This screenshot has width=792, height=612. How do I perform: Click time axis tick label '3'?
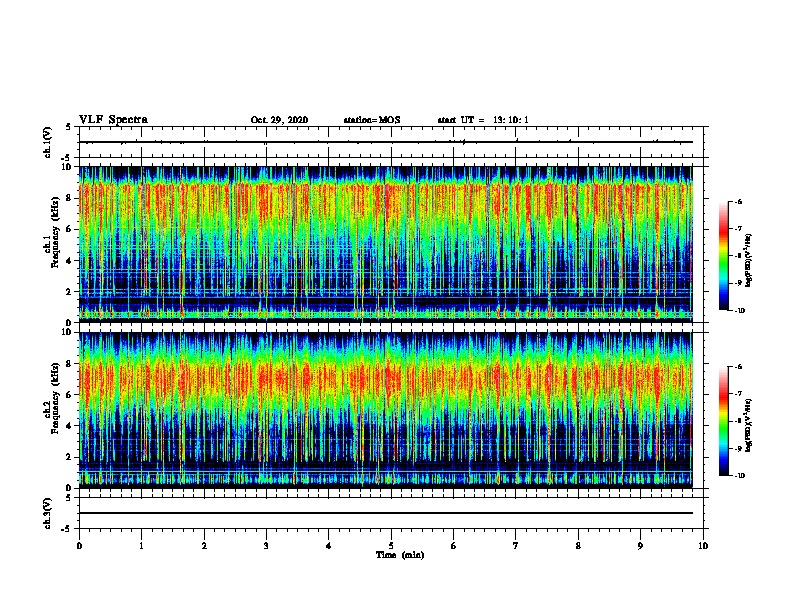point(266,545)
